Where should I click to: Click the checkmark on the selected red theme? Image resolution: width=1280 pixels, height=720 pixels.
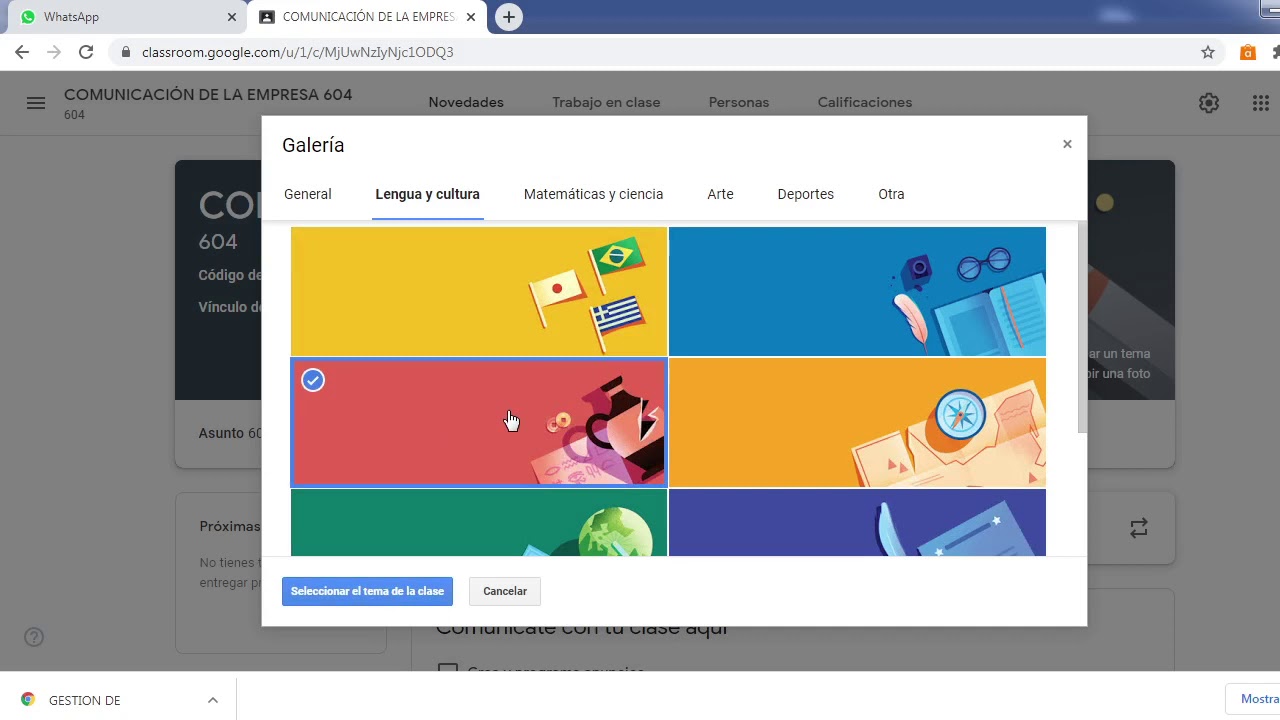coord(313,380)
